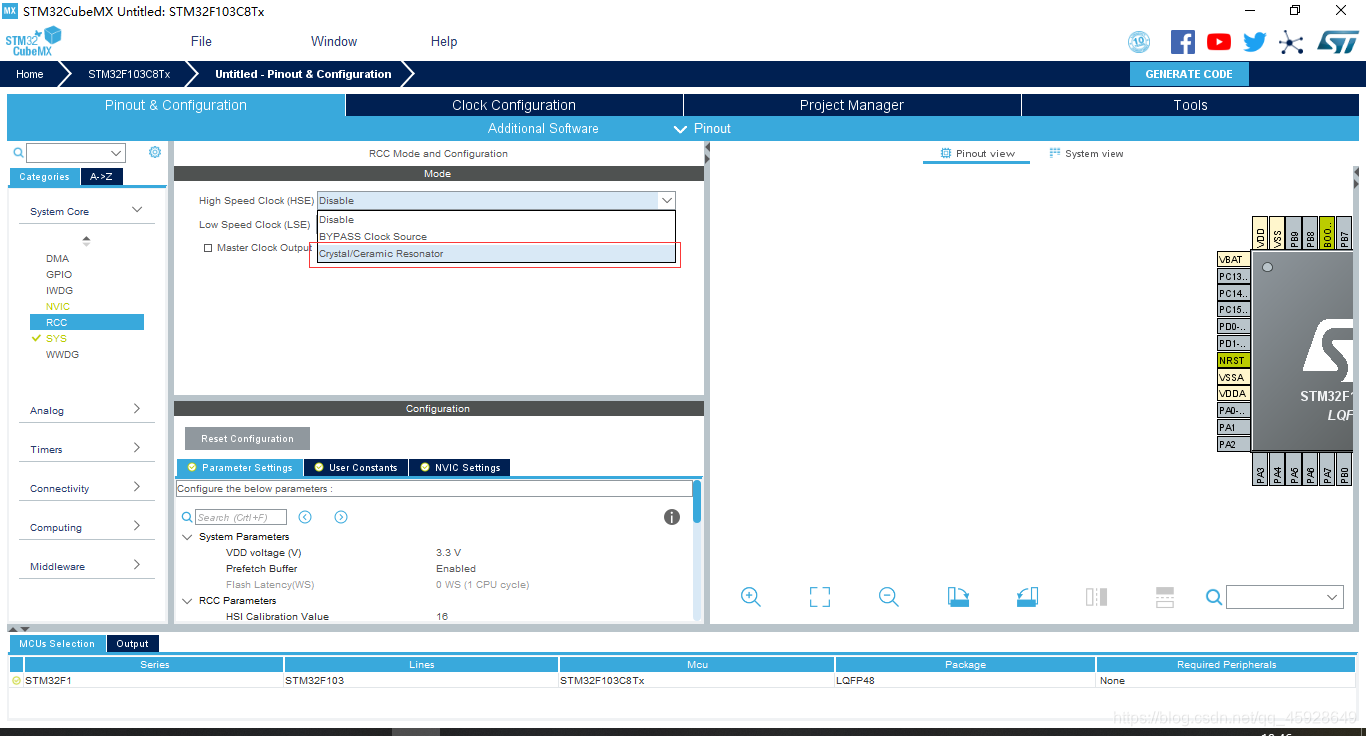
Task: Select GPIO in System Core list
Action: [x=59, y=274]
